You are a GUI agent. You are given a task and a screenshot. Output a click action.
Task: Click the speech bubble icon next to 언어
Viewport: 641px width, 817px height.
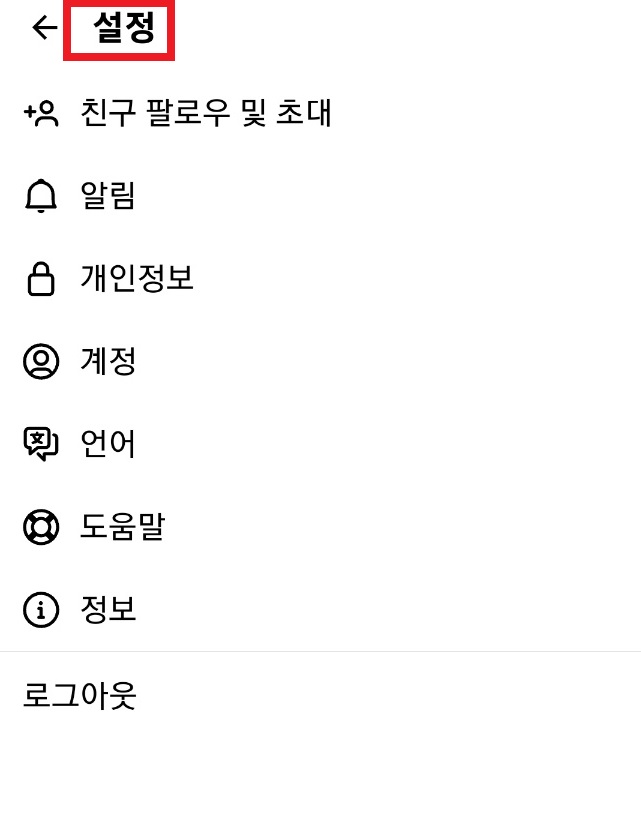coord(41,444)
